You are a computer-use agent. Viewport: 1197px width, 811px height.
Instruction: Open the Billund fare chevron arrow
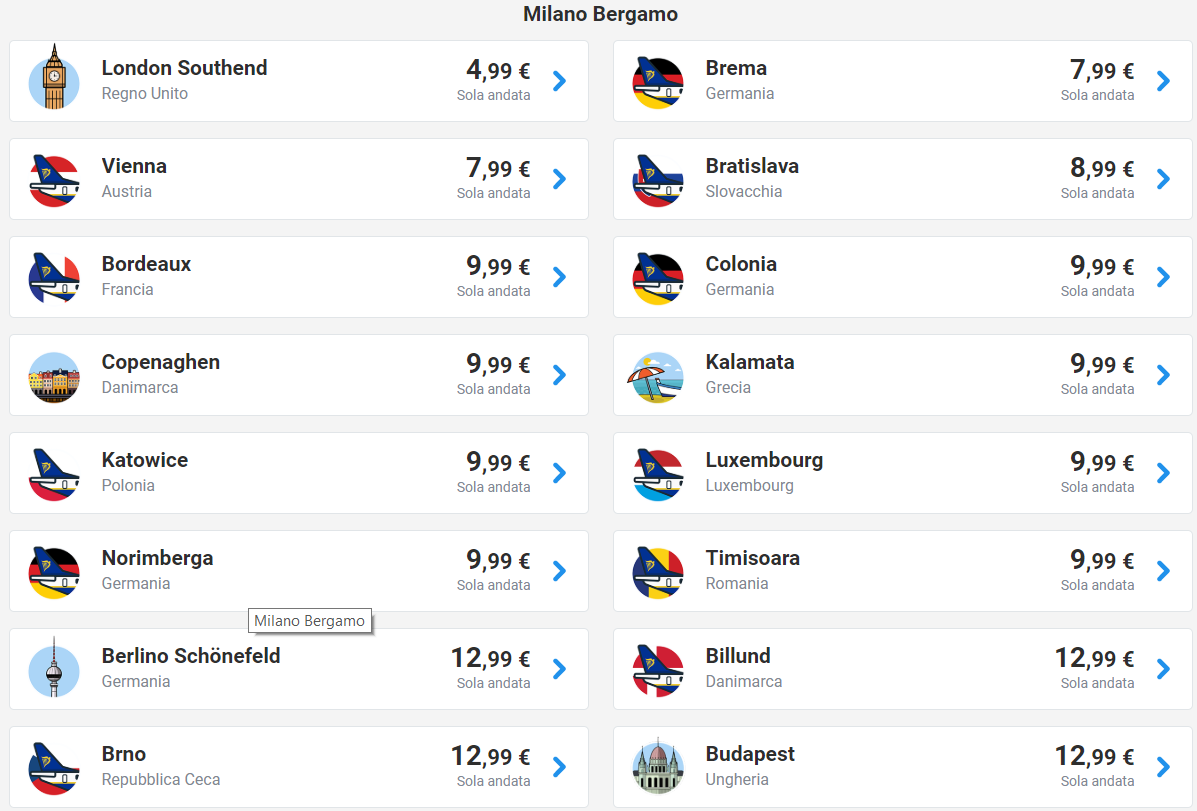pos(1163,669)
